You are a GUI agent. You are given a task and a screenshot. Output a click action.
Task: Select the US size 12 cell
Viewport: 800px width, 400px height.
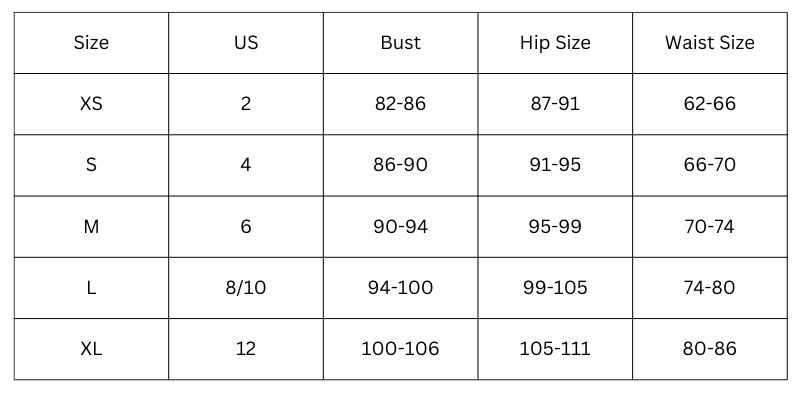tap(246, 349)
